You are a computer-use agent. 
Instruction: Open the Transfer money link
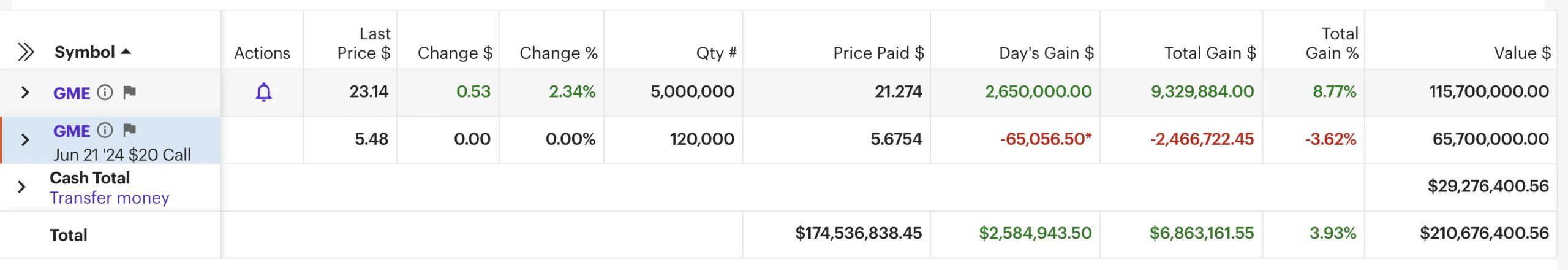coord(110,198)
